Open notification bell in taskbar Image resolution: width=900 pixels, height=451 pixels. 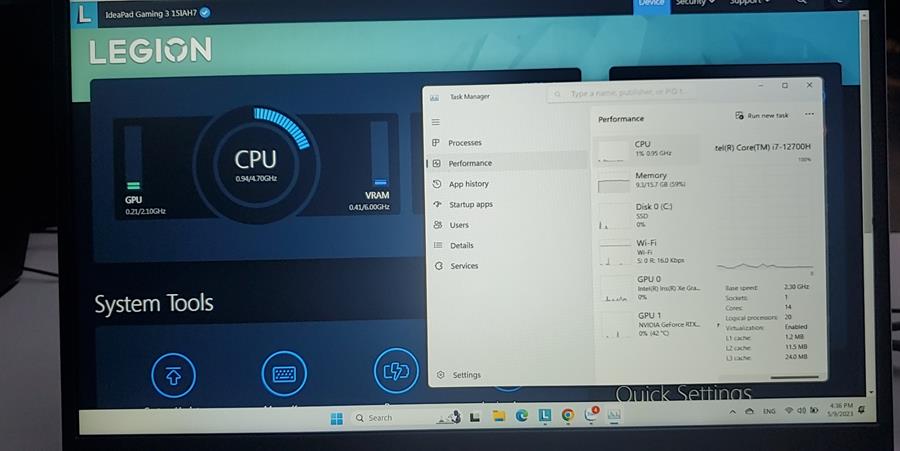(x=862, y=409)
